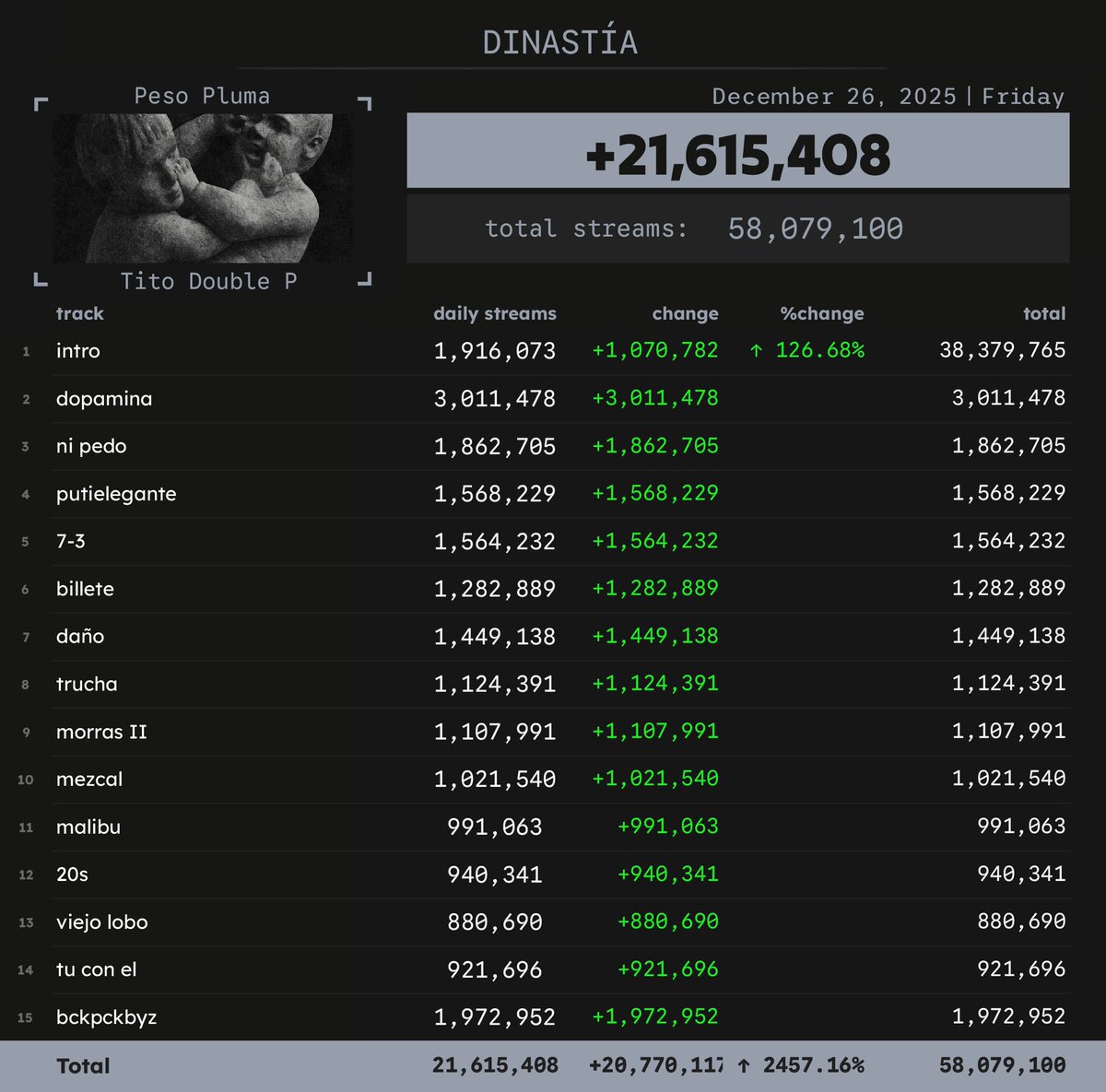1106x1092 pixels.
Task: Click putielegante's daily streams 1,568,229
Action: [x=495, y=494]
